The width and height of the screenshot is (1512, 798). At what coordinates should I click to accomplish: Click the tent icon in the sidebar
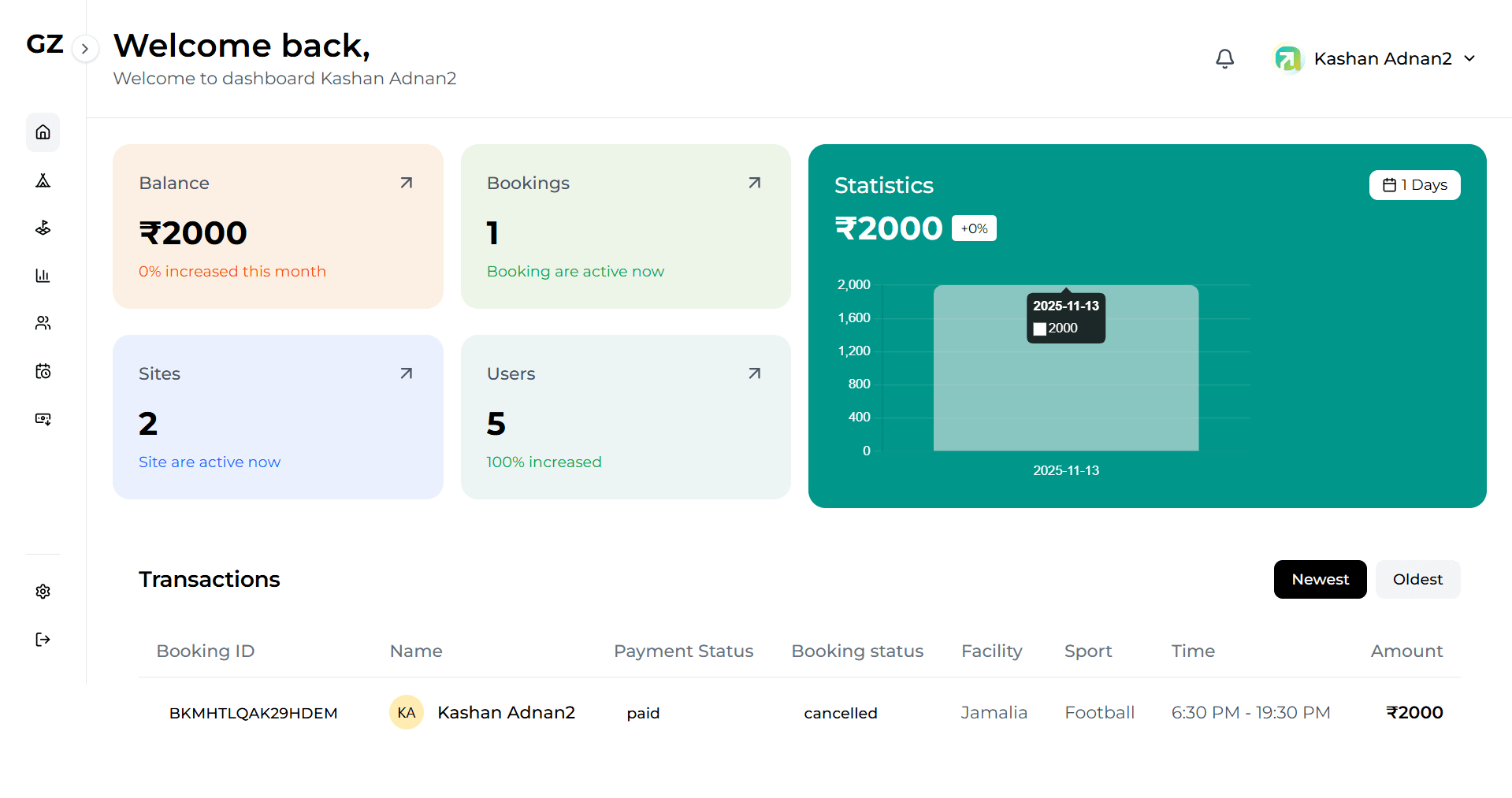43,180
